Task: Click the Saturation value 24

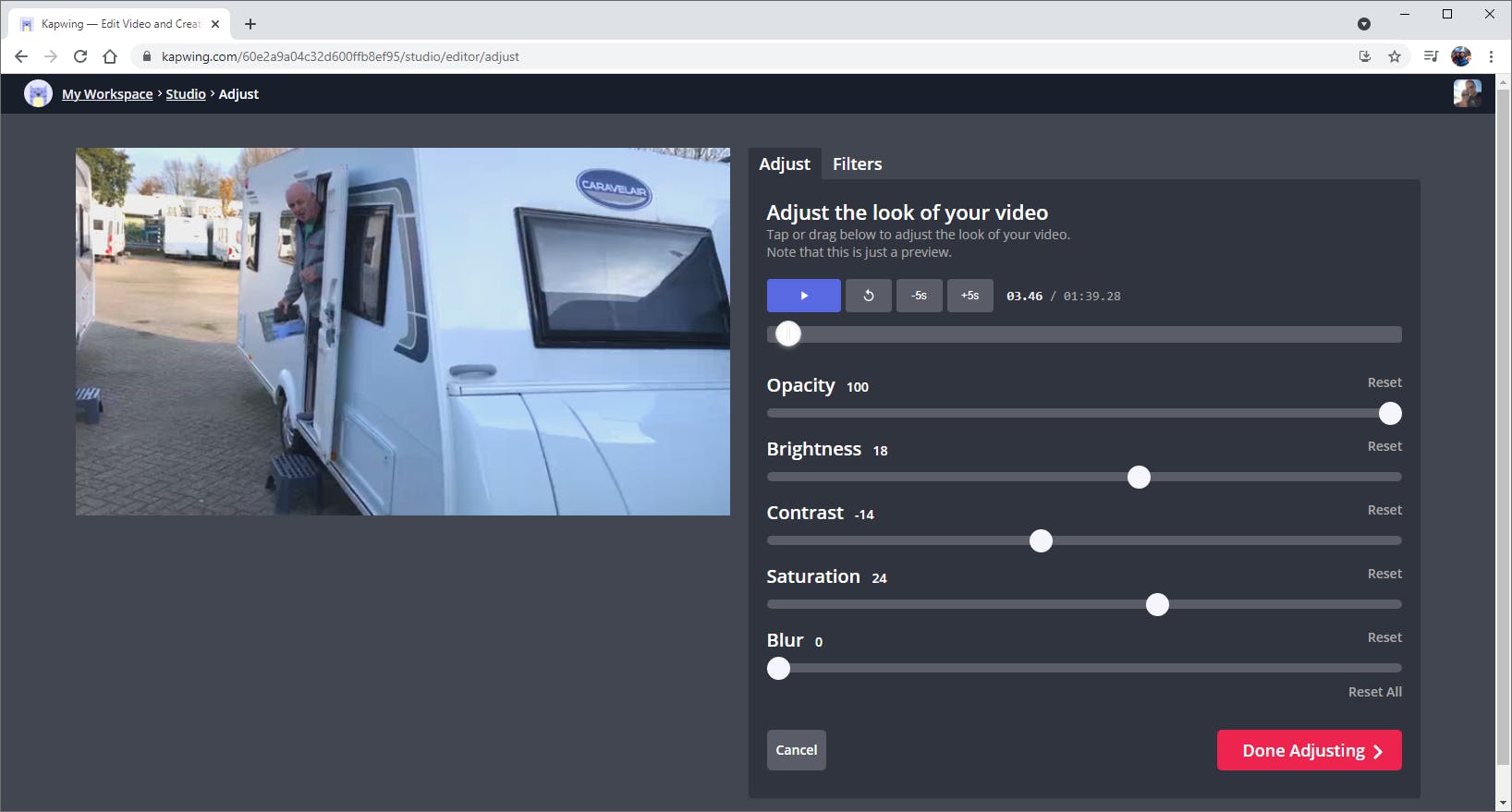Action: point(879,578)
